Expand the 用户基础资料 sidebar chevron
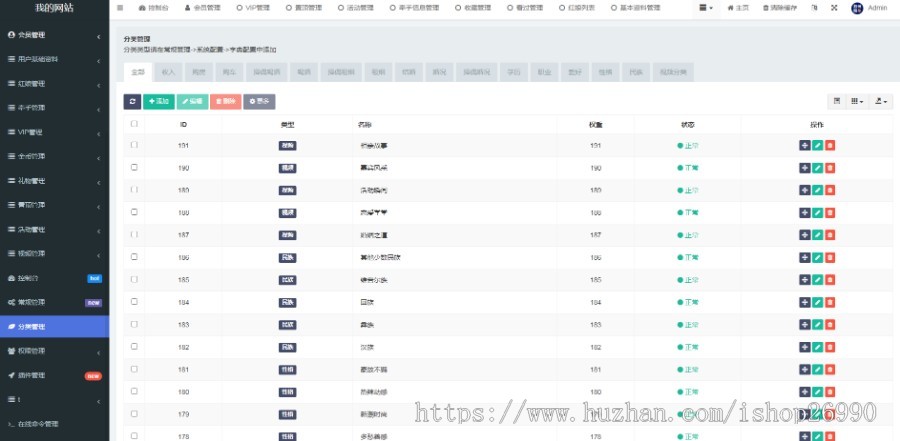Screen dimensions: 900x441 [x=98, y=61]
